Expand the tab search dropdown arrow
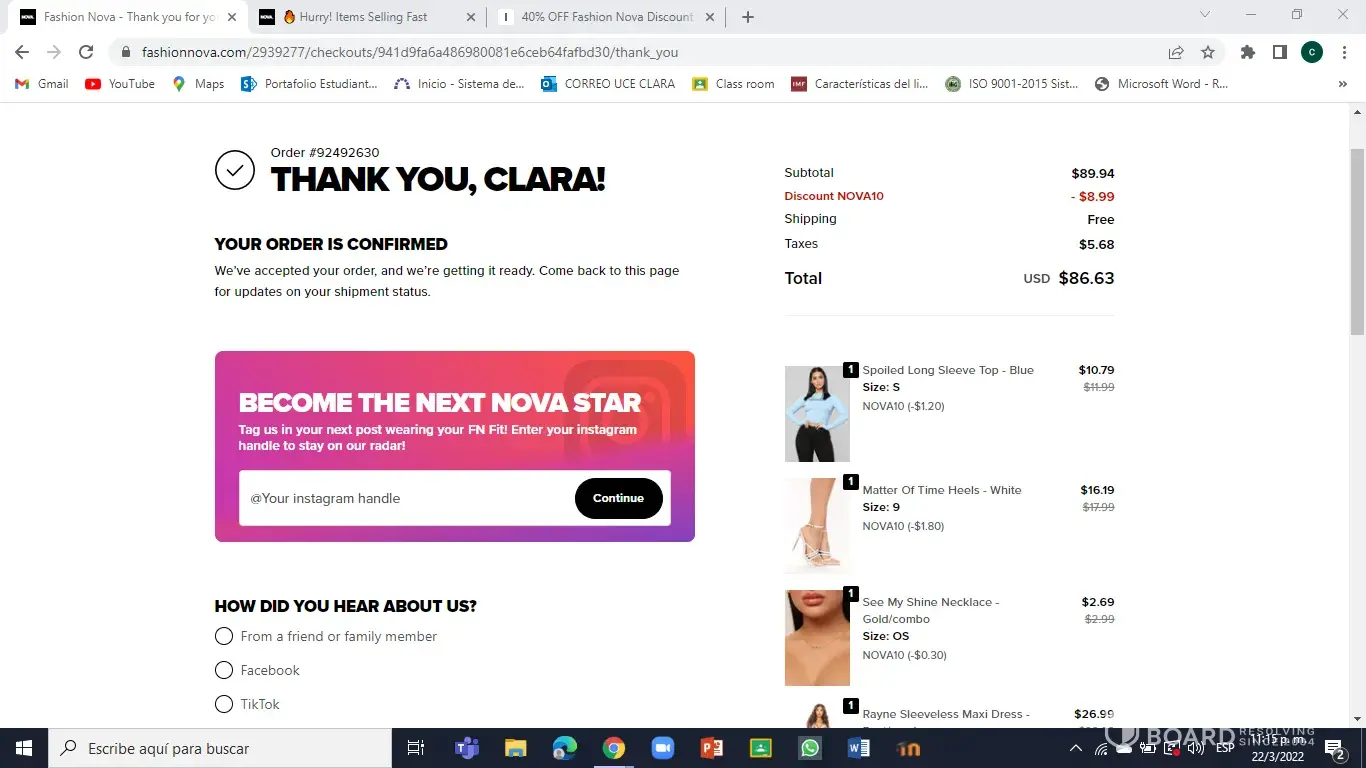1366x768 pixels. tap(1205, 15)
